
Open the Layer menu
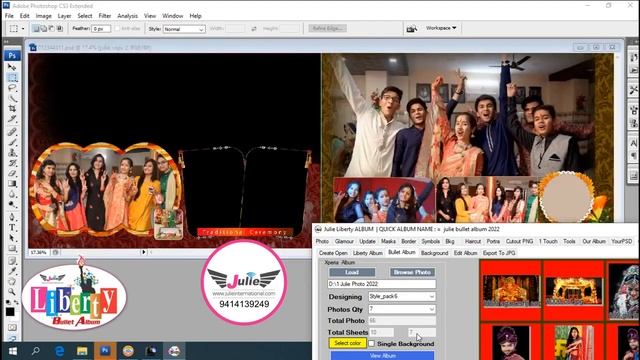click(x=64, y=16)
